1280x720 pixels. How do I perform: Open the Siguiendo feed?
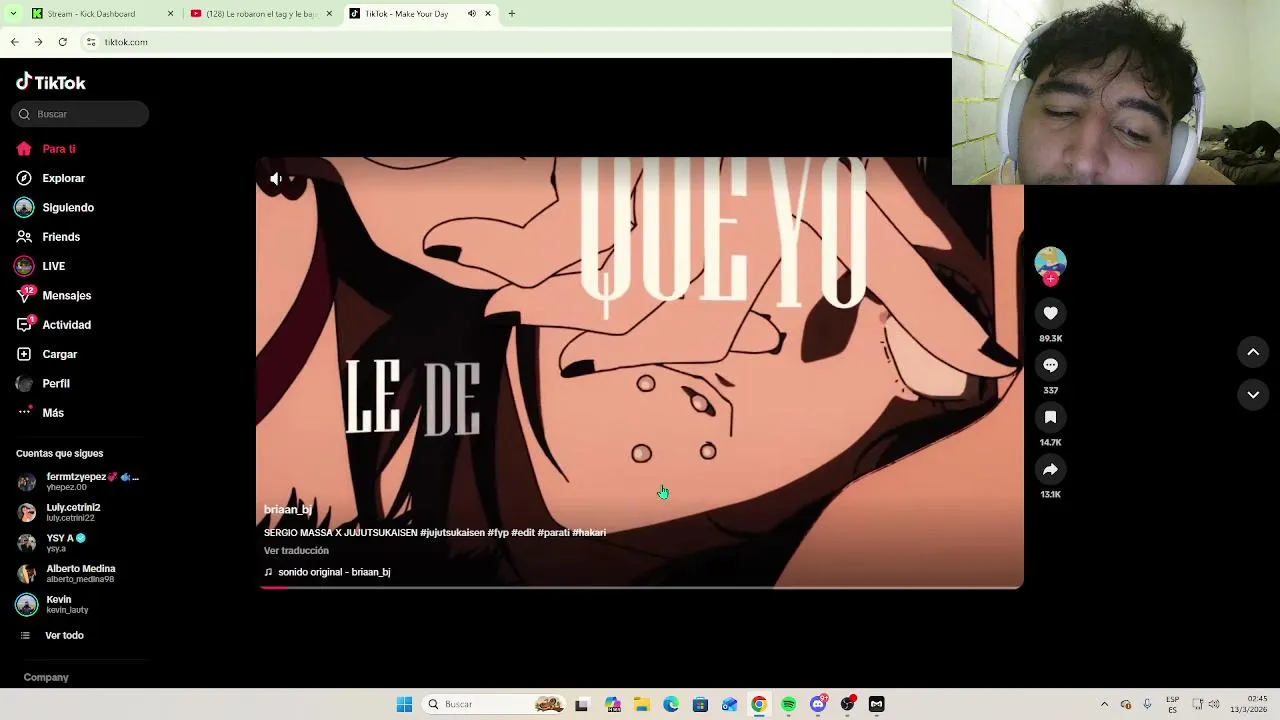[54, 208]
